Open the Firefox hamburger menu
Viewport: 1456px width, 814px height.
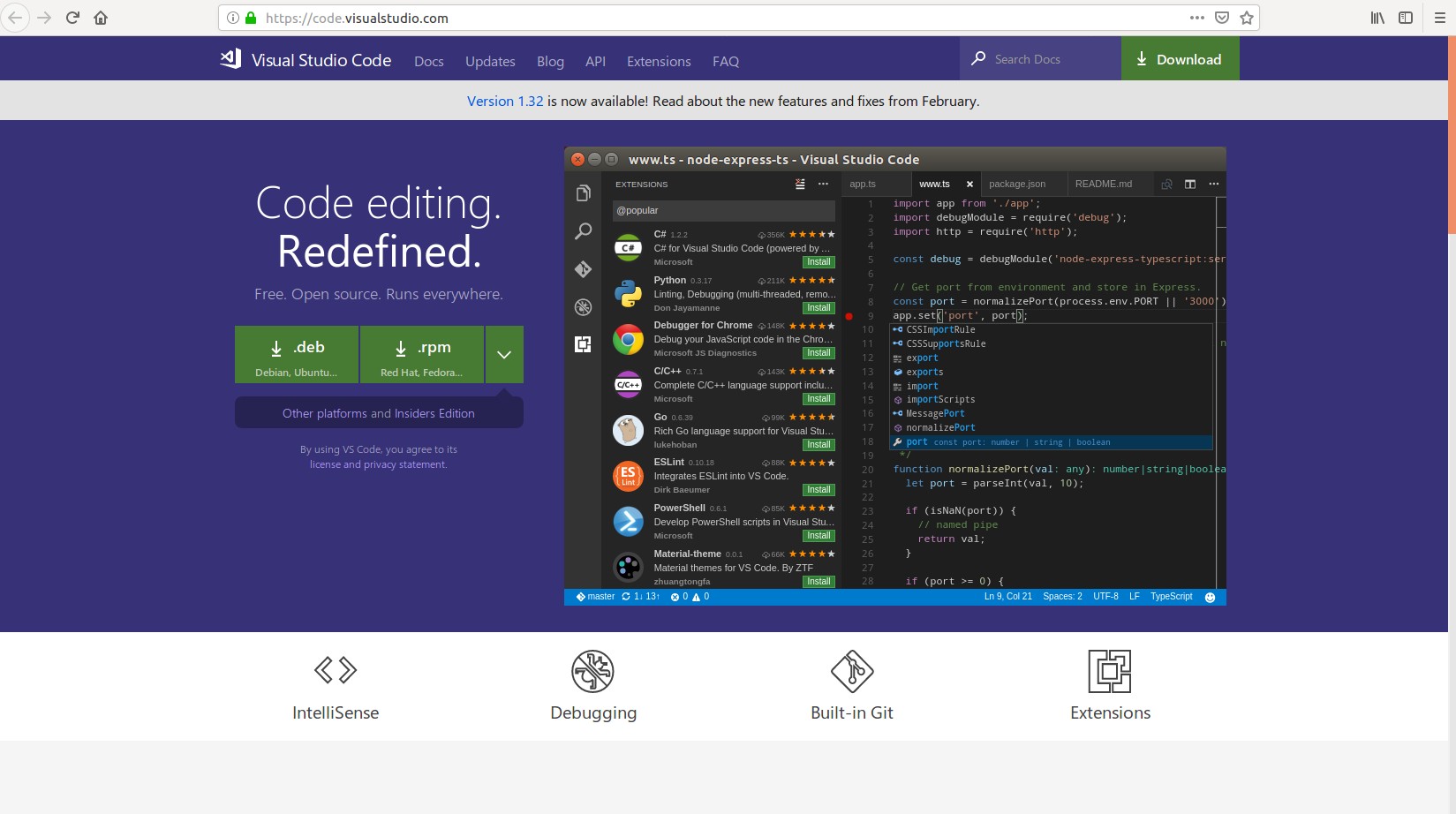1440,18
